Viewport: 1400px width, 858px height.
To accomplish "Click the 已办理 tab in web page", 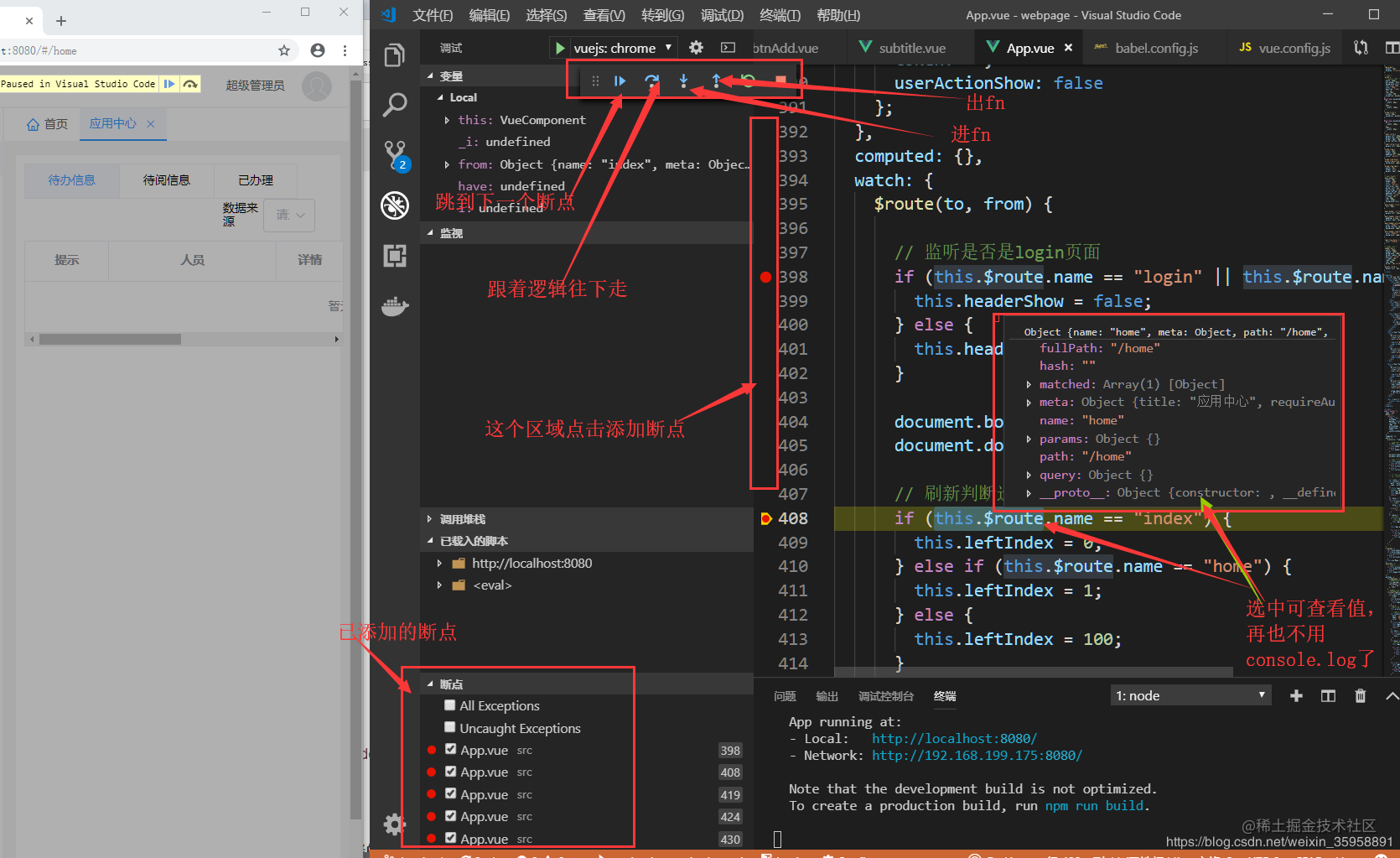I will pos(256,180).
